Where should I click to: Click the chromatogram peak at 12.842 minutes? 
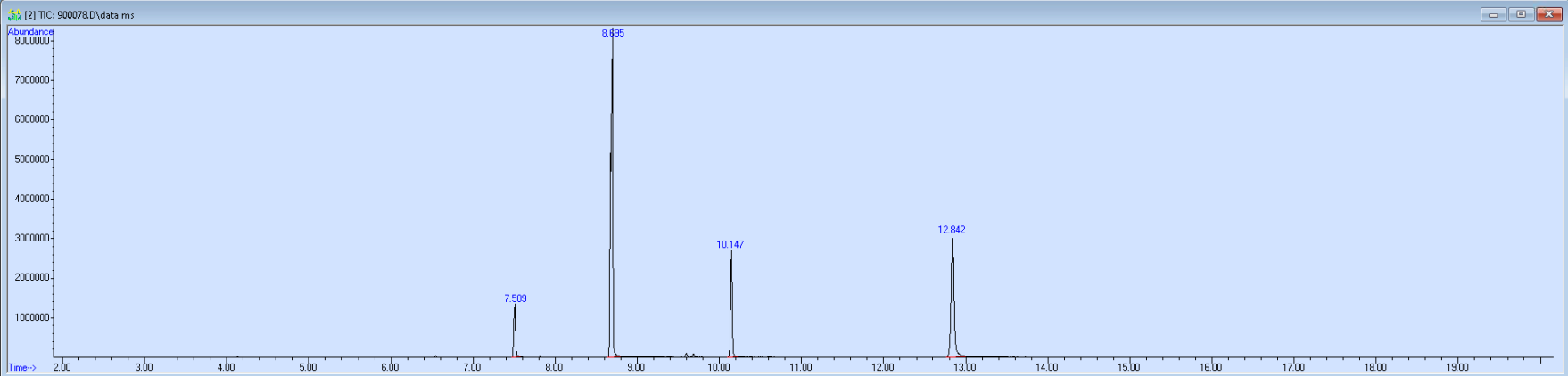click(x=953, y=297)
